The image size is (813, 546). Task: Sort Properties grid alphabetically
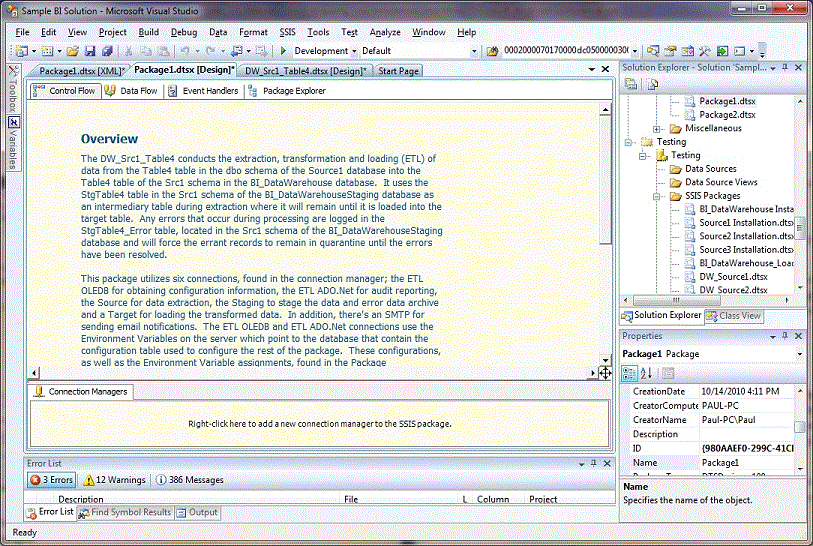(x=646, y=373)
